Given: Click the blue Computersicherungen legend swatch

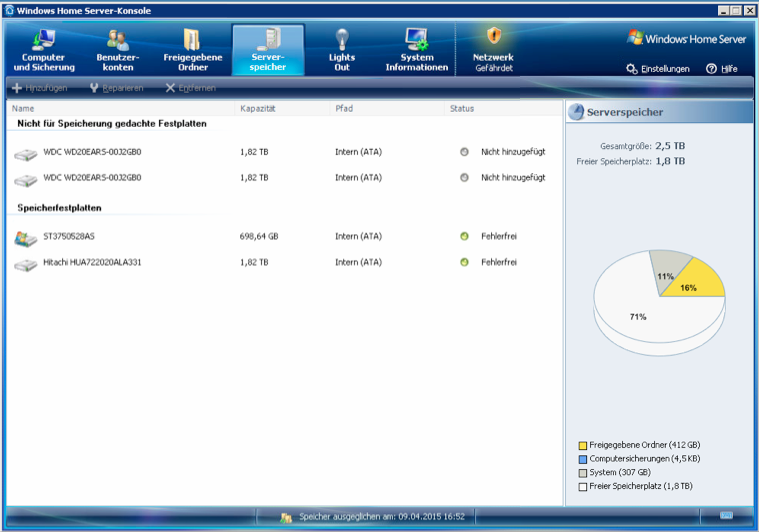Looking at the screenshot, I should (x=583, y=459).
